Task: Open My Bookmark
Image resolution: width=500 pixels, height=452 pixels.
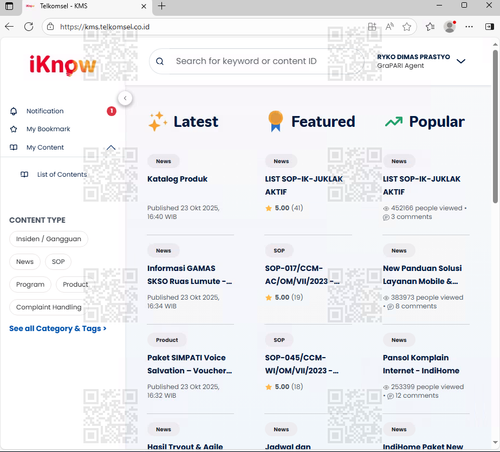Action: pyautogui.click(x=48, y=129)
